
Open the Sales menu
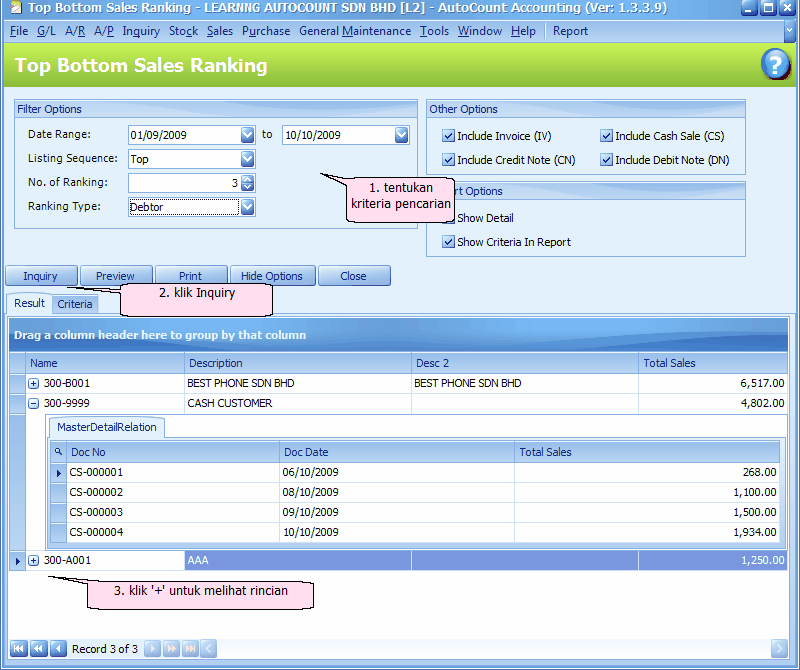point(220,31)
